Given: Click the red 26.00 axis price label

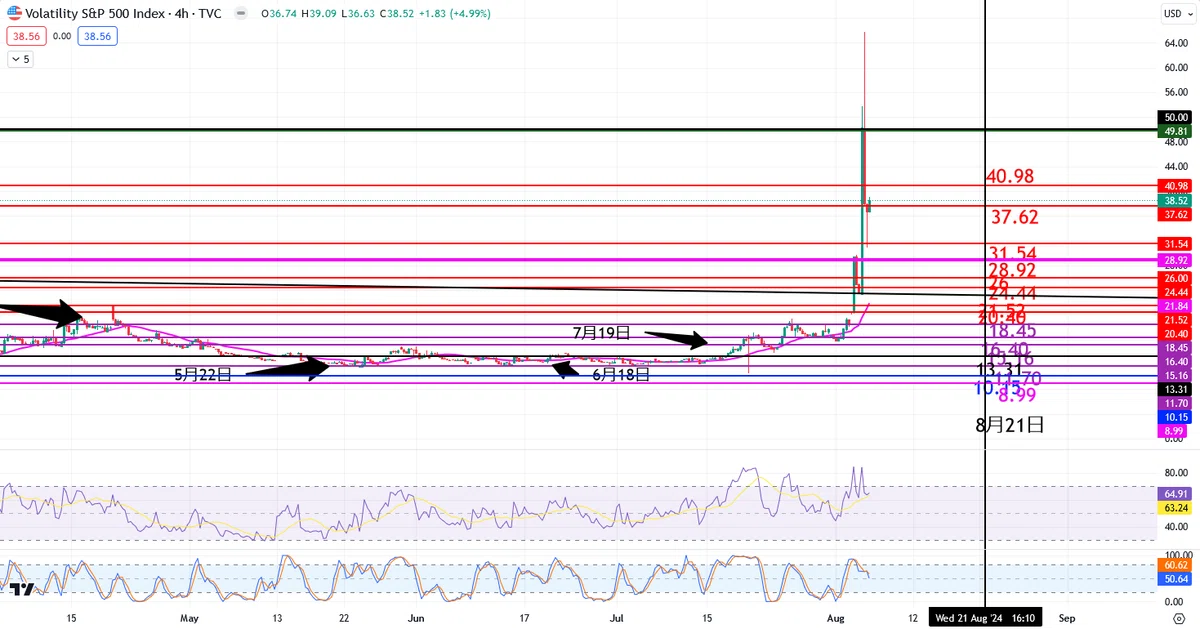Looking at the screenshot, I should point(1175,278).
